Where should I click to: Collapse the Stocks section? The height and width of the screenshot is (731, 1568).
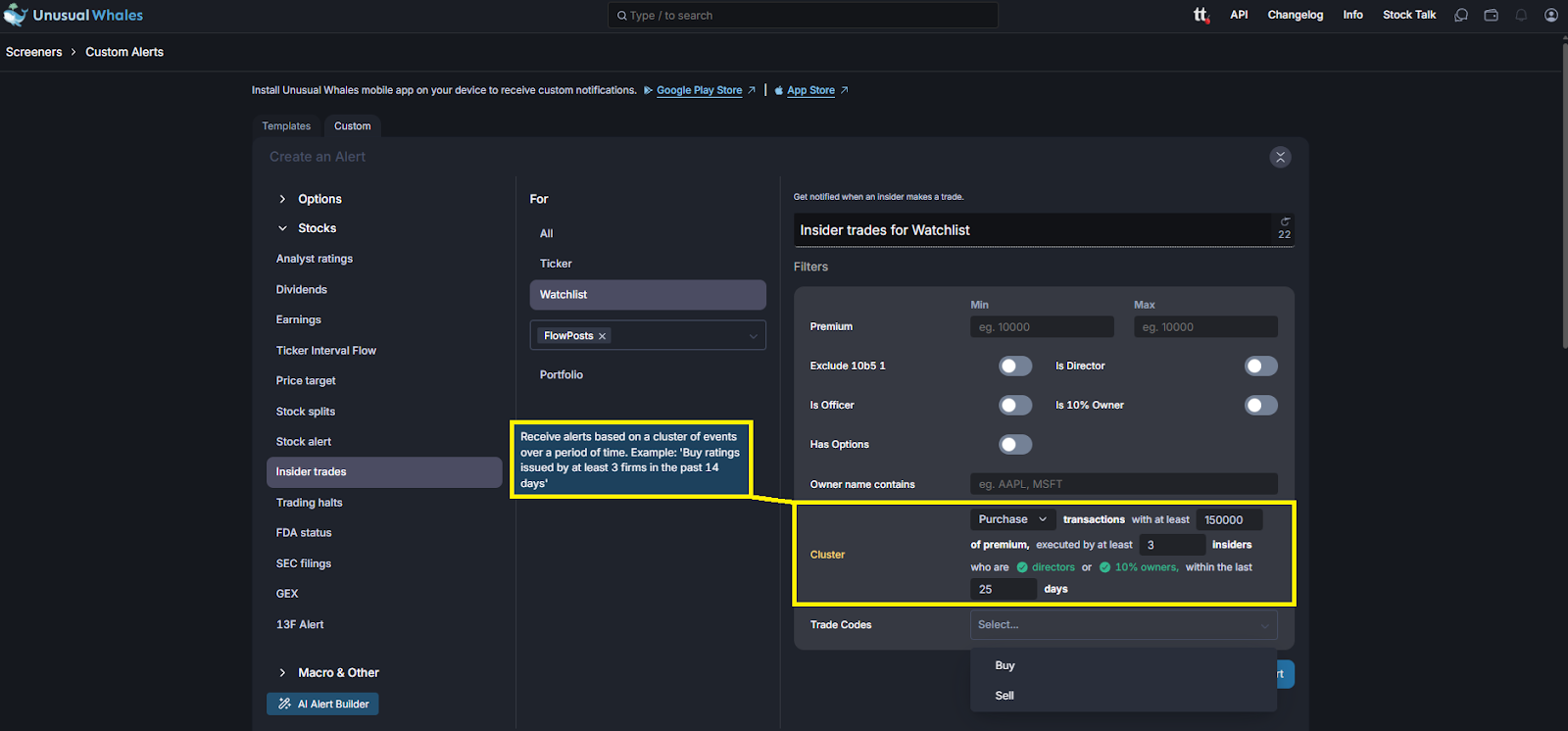[308, 228]
